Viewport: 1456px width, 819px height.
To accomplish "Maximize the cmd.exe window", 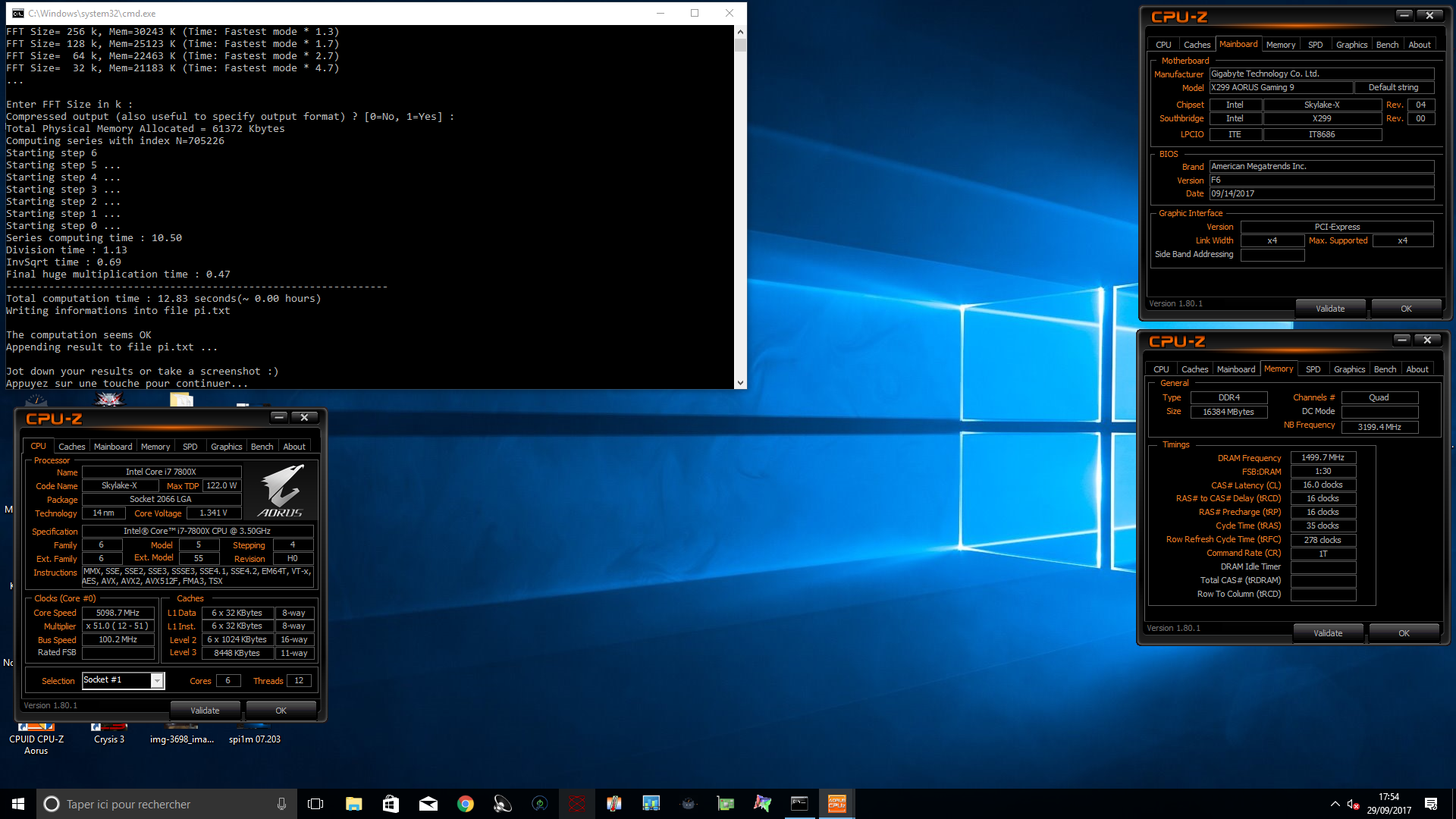I will [695, 13].
